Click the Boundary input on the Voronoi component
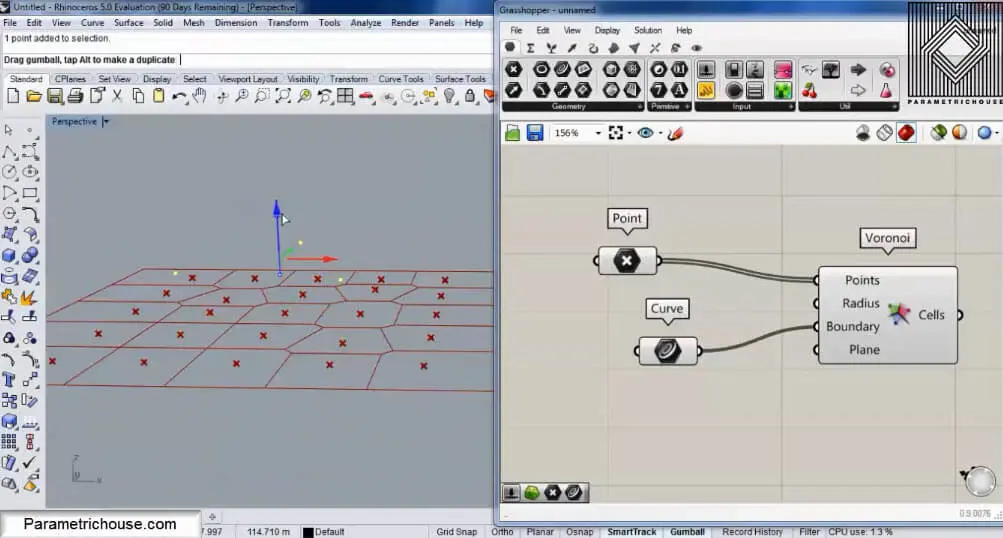This screenshot has width=1003, height=538. (852, 326)
